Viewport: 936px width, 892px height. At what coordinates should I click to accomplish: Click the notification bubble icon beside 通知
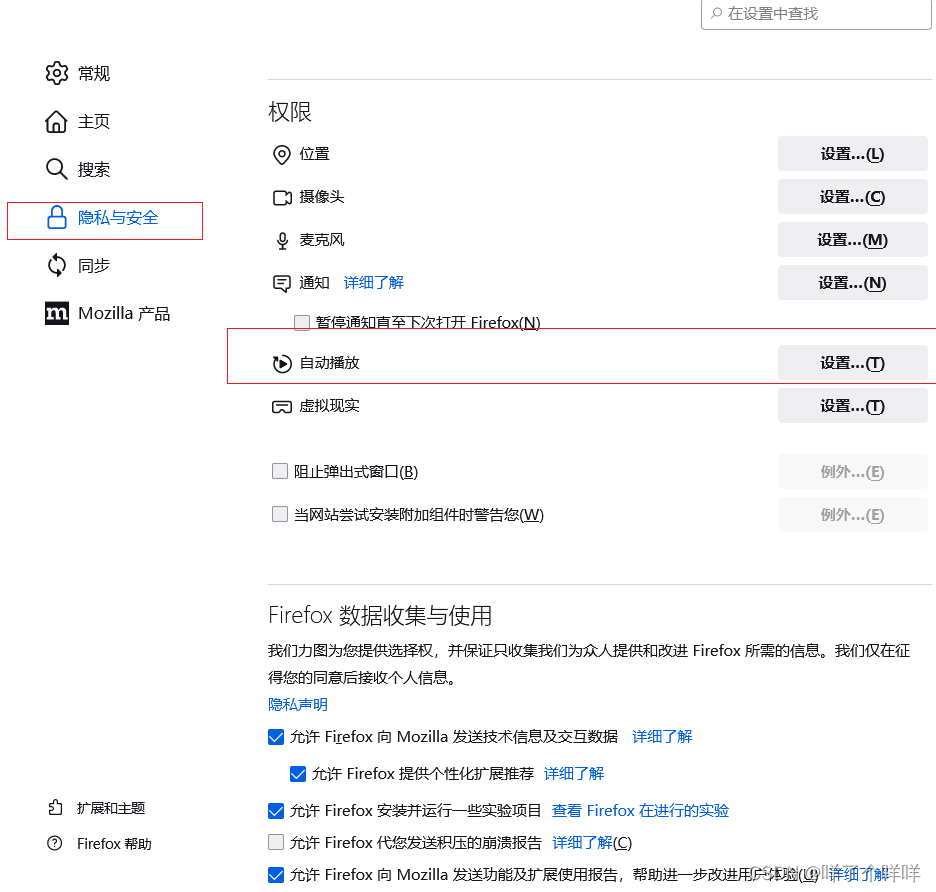[x=282, y=283]
